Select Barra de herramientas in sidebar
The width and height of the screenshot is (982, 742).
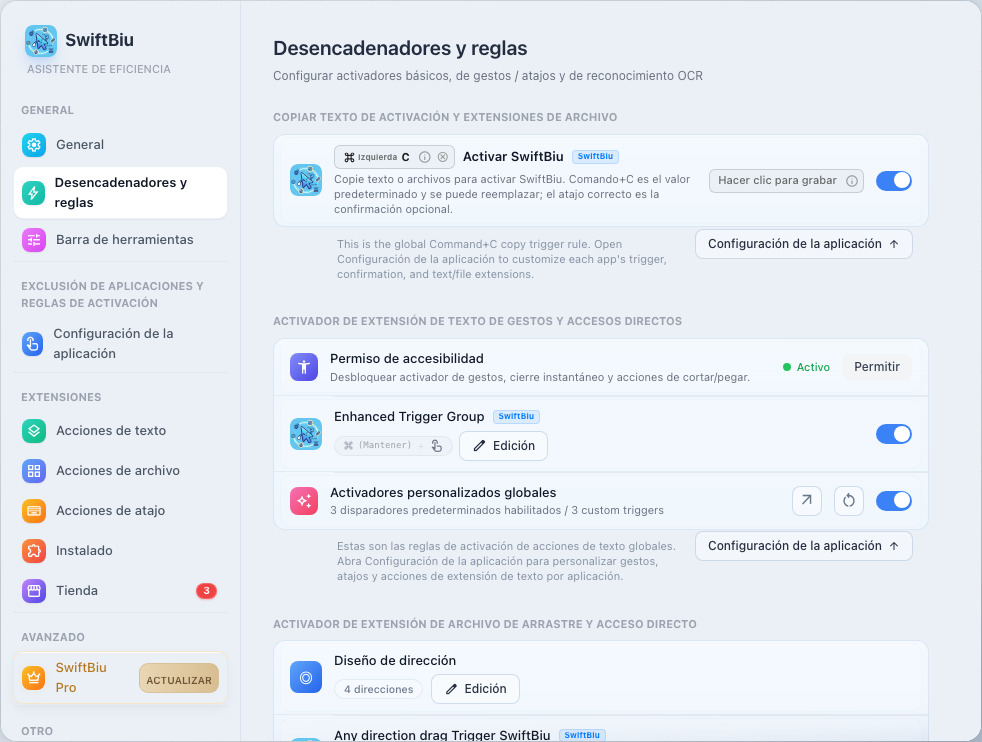(x=120, y=240)
